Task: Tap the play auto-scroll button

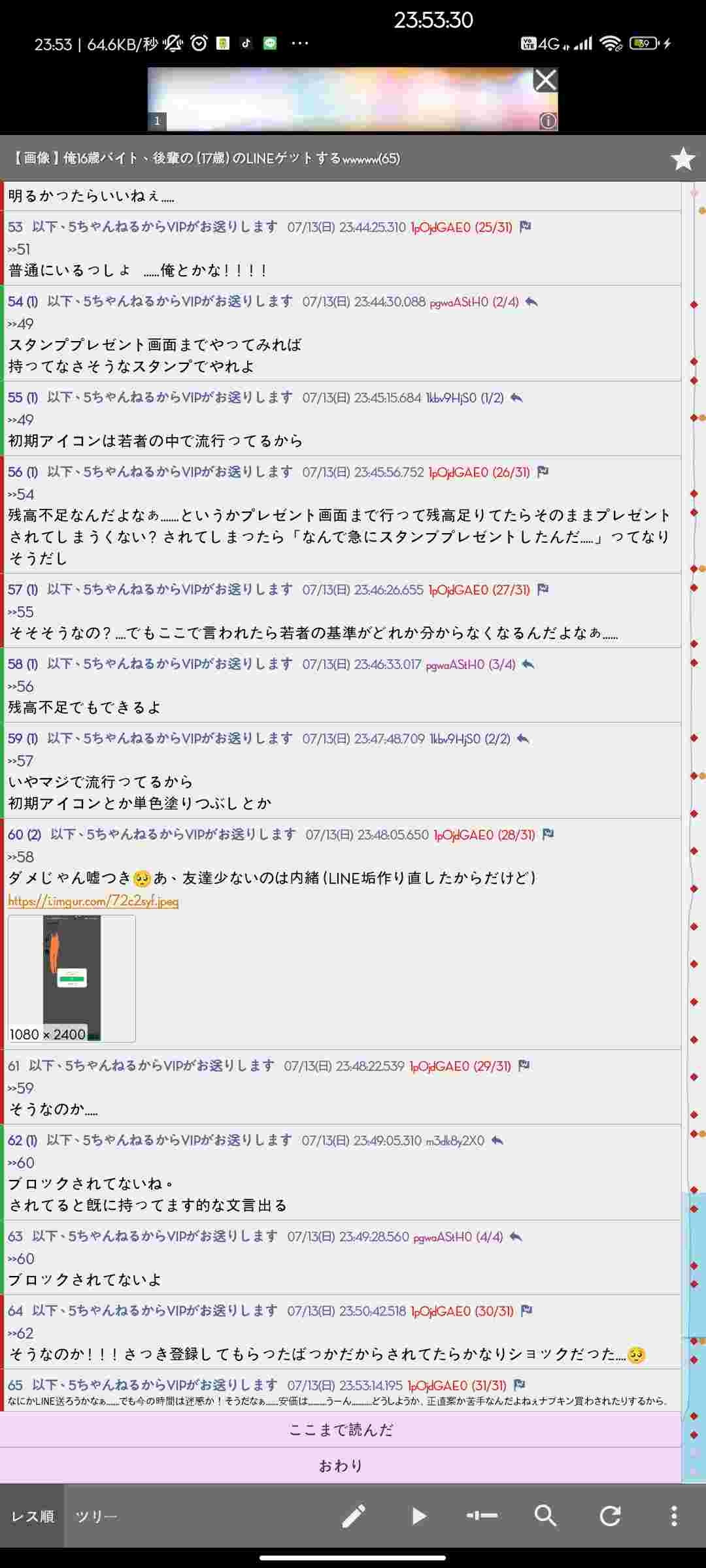Action: tap(418, 1516)
